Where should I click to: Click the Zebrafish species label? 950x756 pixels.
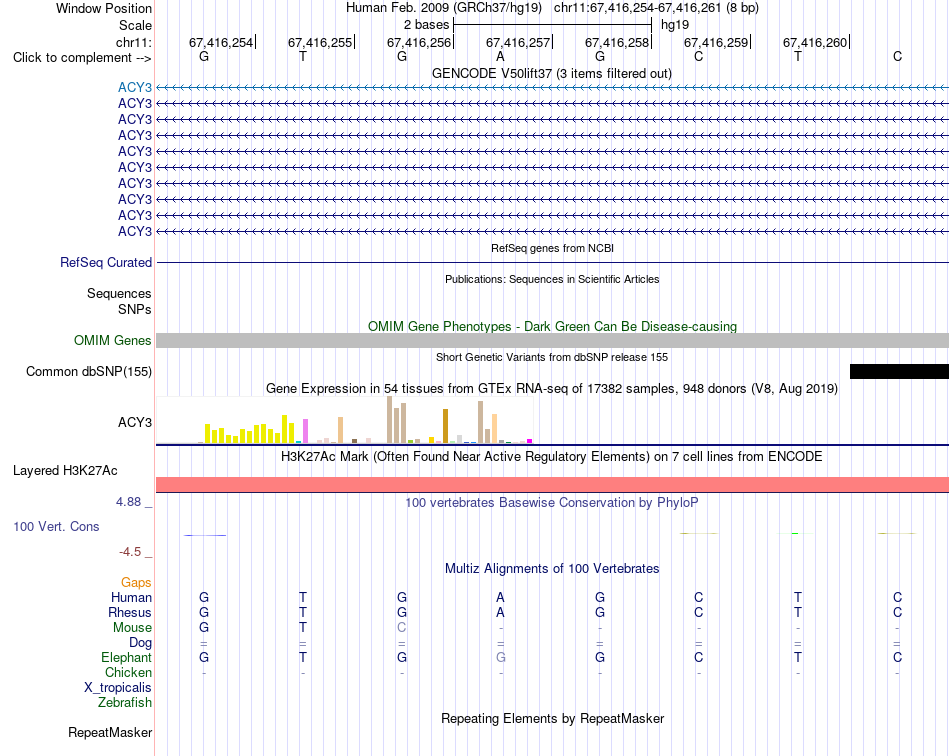pos(125,703)
